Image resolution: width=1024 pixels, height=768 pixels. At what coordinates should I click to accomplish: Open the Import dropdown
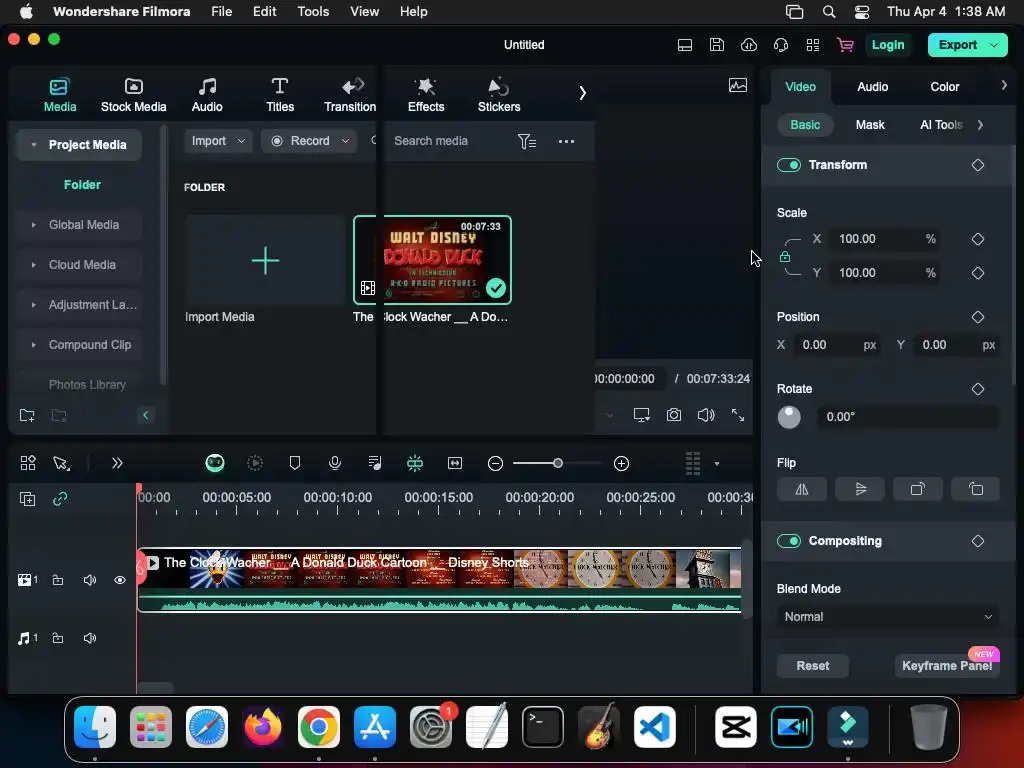[x=217, y=141]
